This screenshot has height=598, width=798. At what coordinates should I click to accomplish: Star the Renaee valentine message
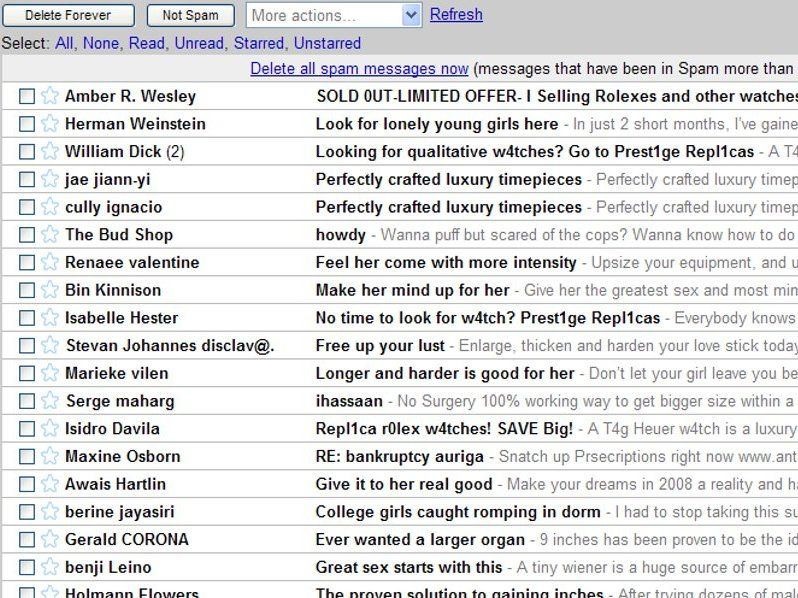click(50, 262)
